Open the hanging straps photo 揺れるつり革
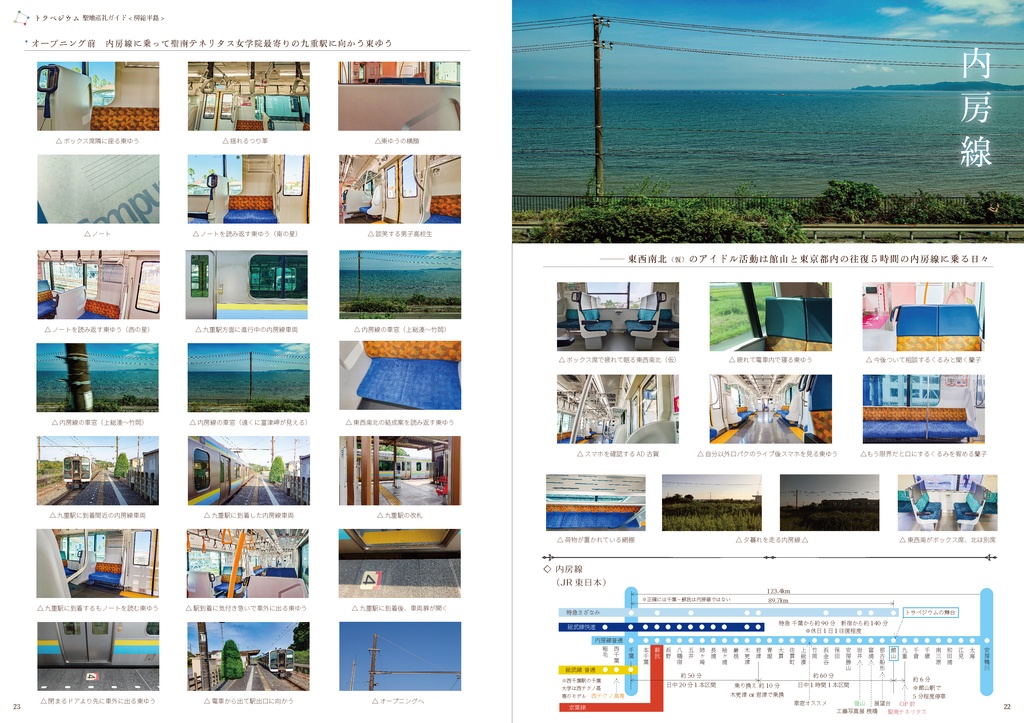This screenshot has height=723, width=1024. coord(249,96)
